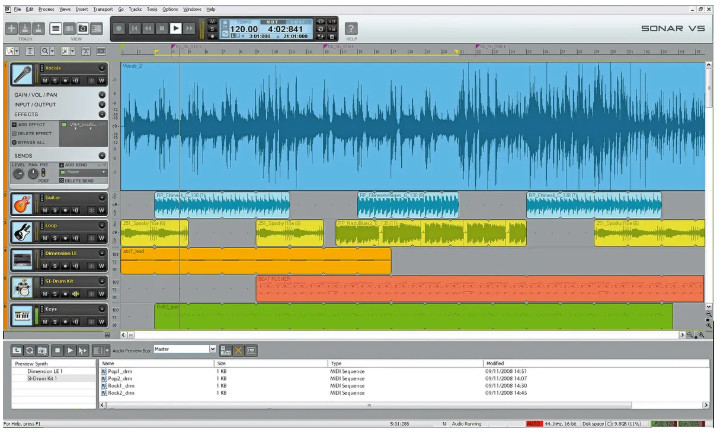Toggle the Pre/Post send switch
Screen dimensions: 717x432
click(43, 173)
